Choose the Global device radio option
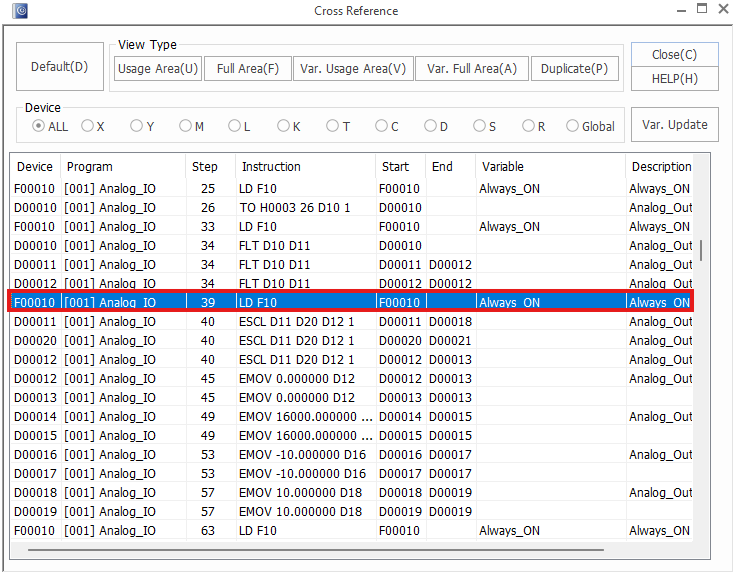Image resolution: width=736 pixels, height=576 pixels. click(x=573, y=126)
